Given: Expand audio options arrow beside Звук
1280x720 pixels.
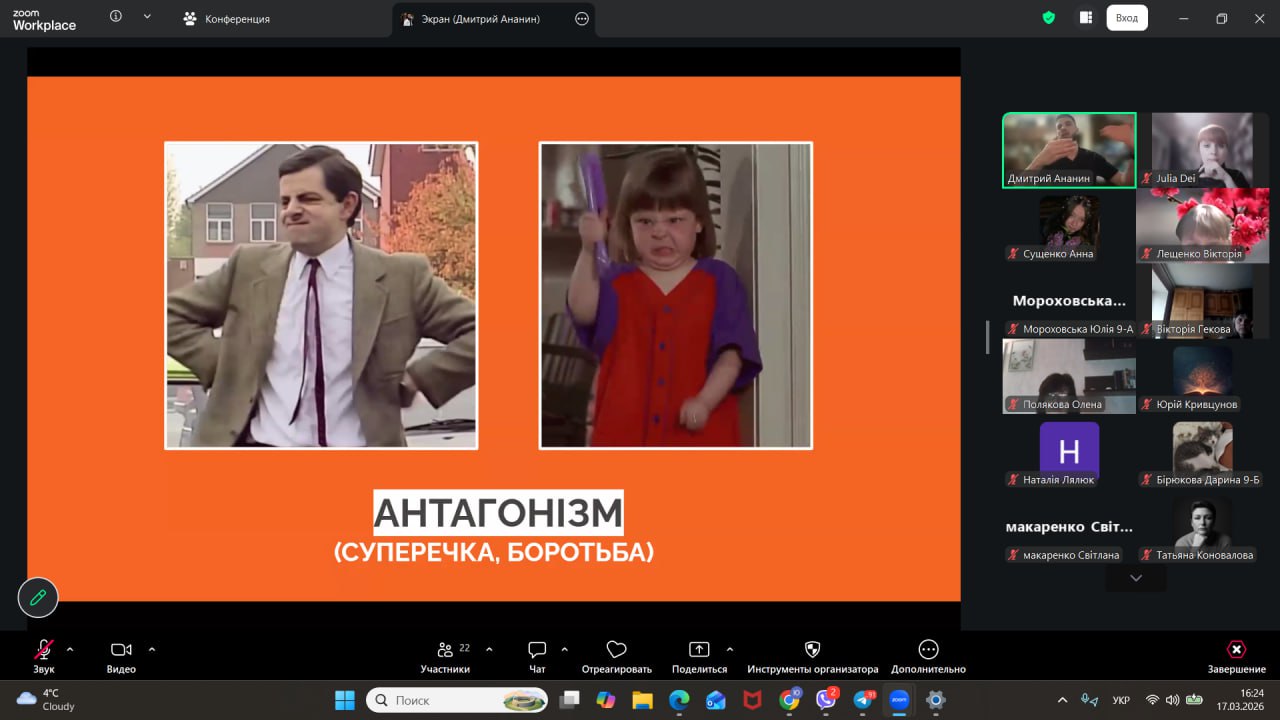Looking at the screenshot, I should click(70, 649).
